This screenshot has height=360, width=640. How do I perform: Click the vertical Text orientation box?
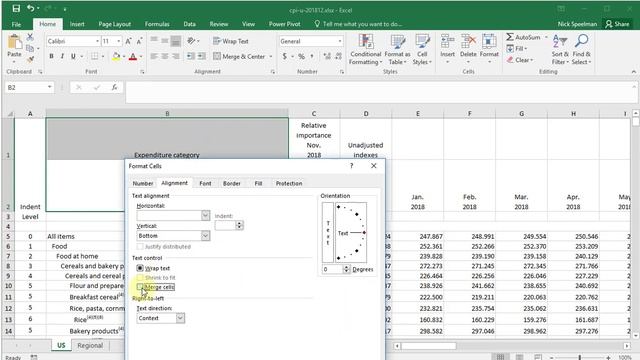328,232
